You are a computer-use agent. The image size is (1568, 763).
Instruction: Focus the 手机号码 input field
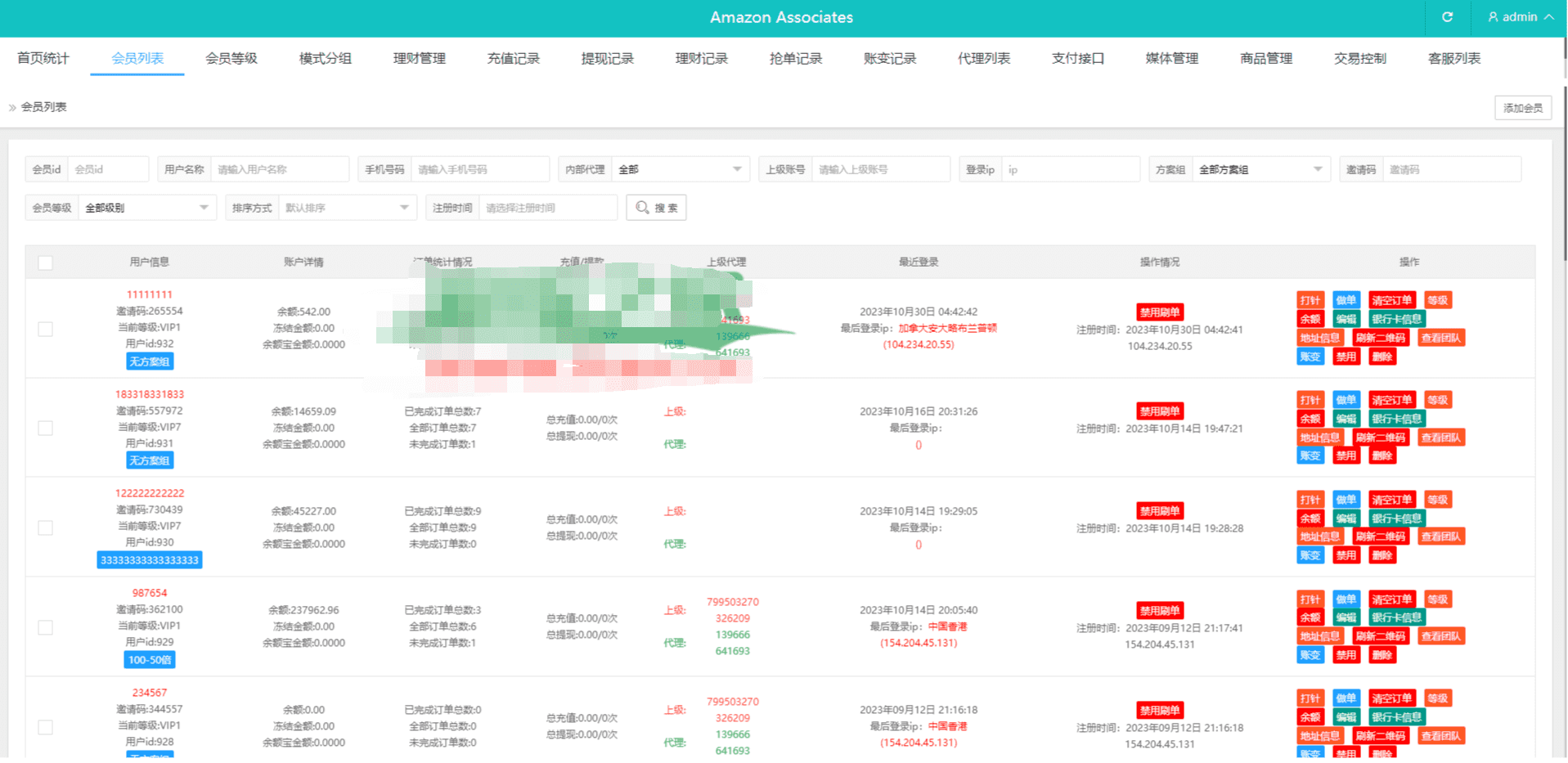coord(478,169)
